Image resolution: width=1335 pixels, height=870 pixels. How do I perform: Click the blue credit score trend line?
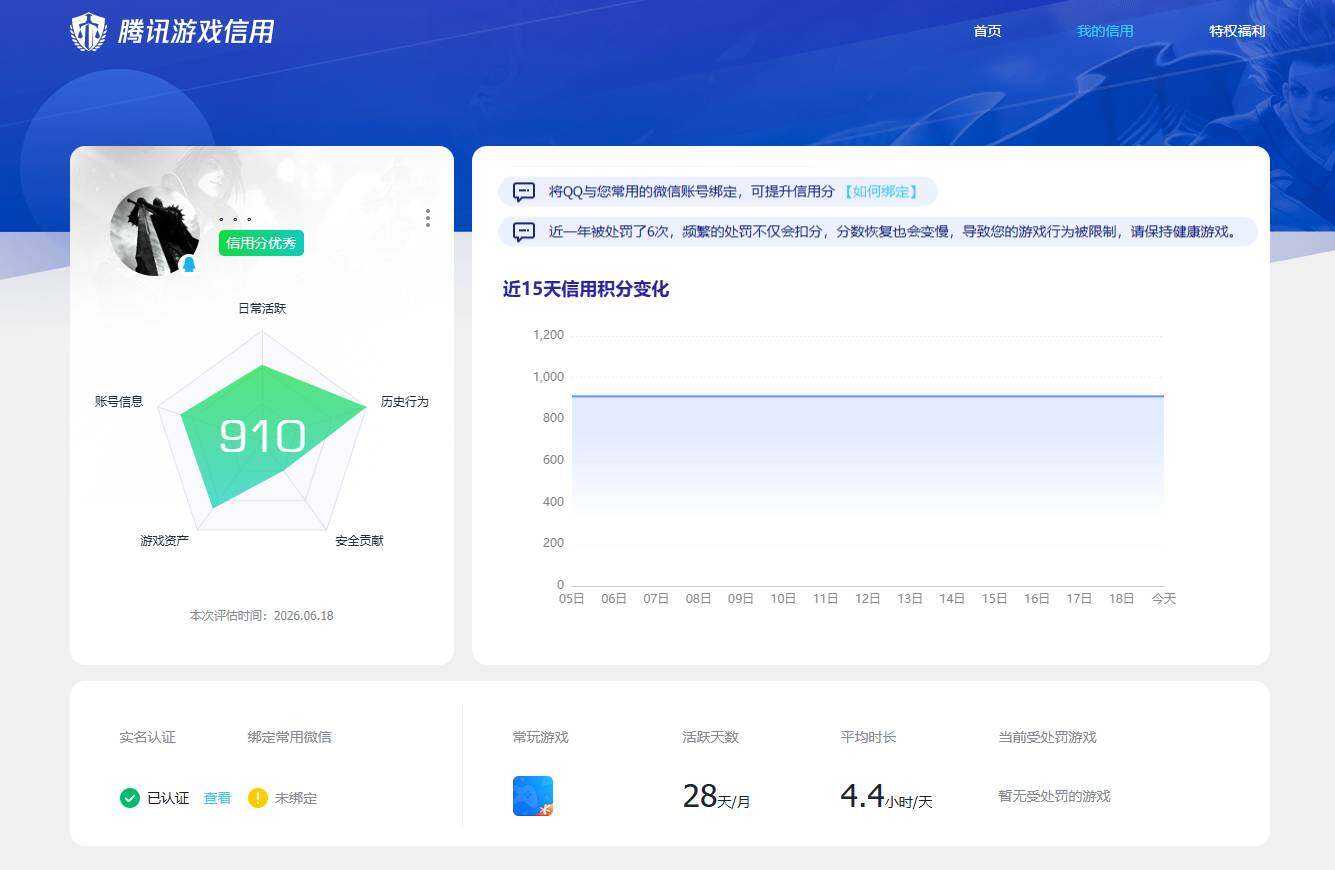tap(868, 396)
